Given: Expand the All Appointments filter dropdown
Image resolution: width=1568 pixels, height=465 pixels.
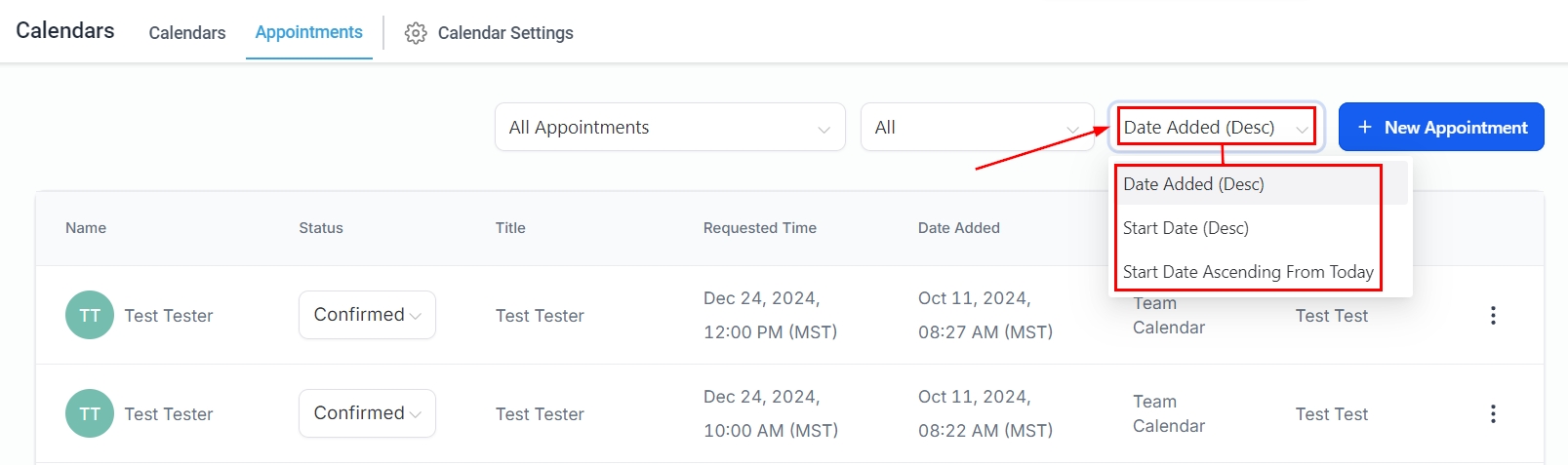Looking at the screenshot, I should pos(669,127).
